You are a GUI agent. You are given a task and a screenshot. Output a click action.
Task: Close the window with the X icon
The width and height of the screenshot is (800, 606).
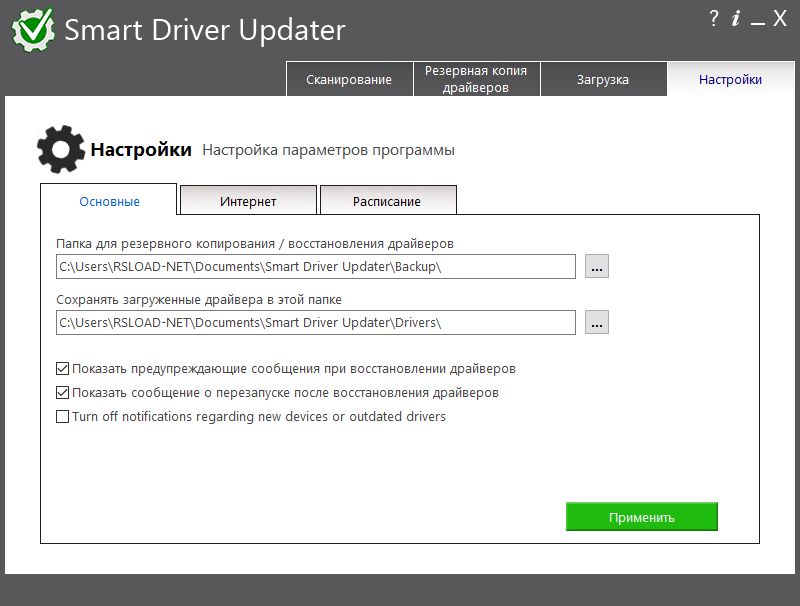tap(780, 19)
